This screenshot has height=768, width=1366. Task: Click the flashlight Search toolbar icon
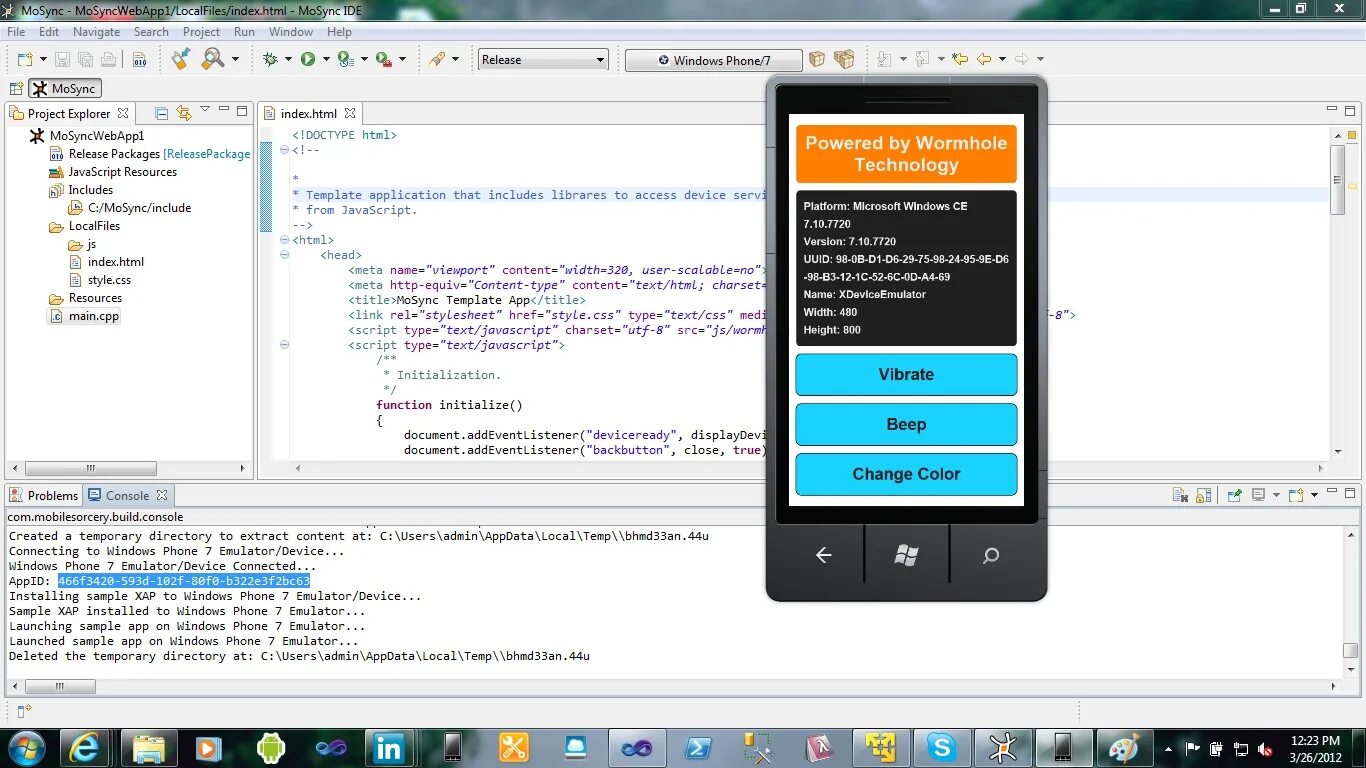tap(437, 60)
